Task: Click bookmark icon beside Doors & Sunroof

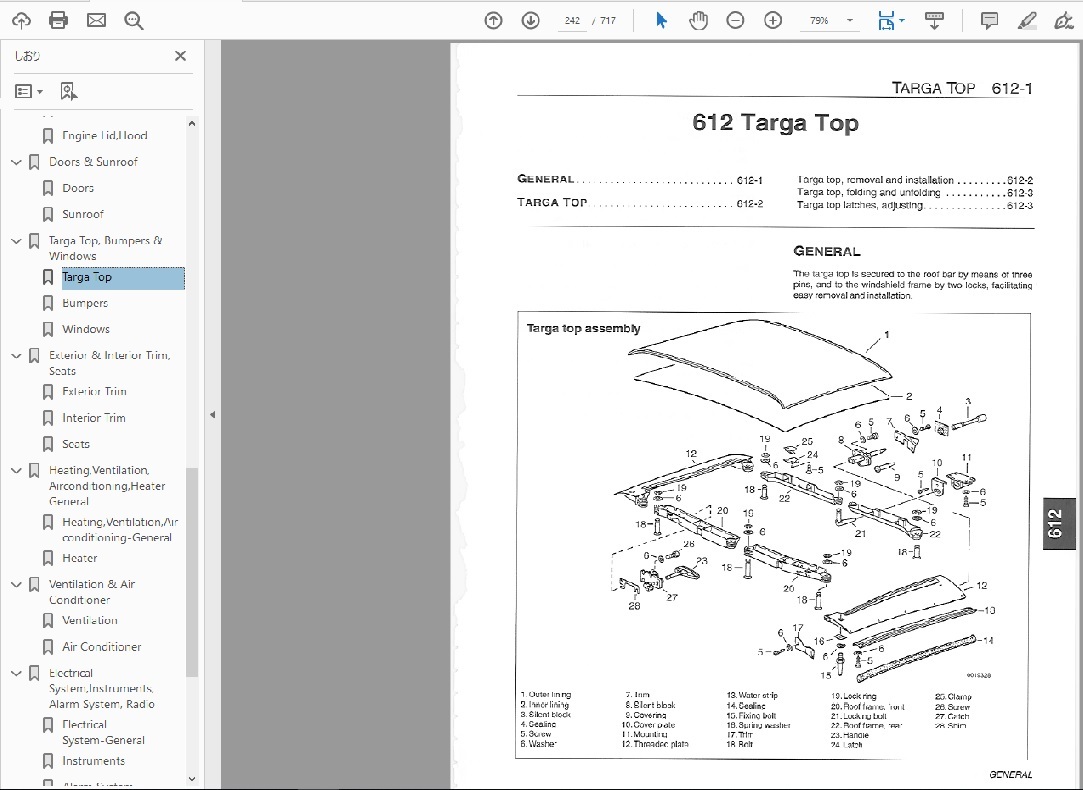Action: tap(34, 162)
